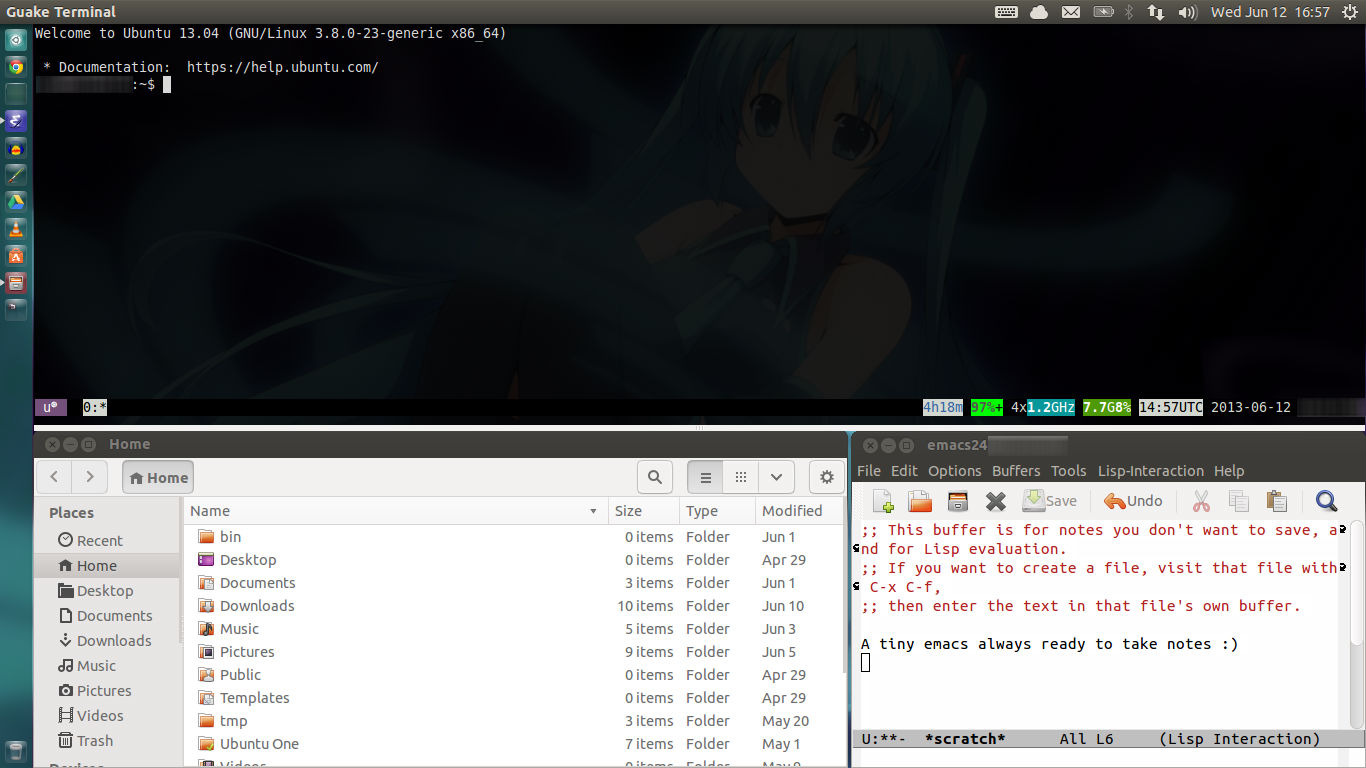Switch Files to list view
This screenshot has width=1366, height=768.
(x=705, y=477)
